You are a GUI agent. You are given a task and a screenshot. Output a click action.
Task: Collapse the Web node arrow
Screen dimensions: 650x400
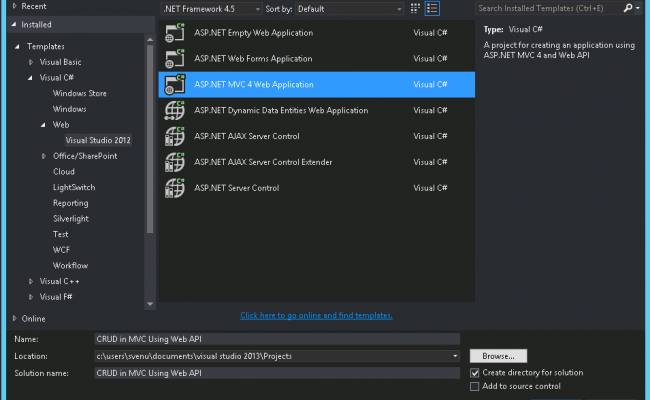click(x=43, y=125)
